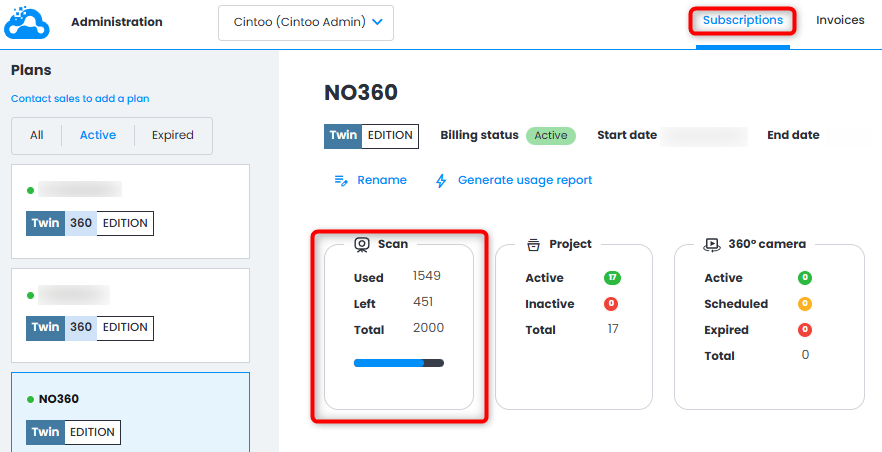Click the Rename link

(x=382, y=180)
